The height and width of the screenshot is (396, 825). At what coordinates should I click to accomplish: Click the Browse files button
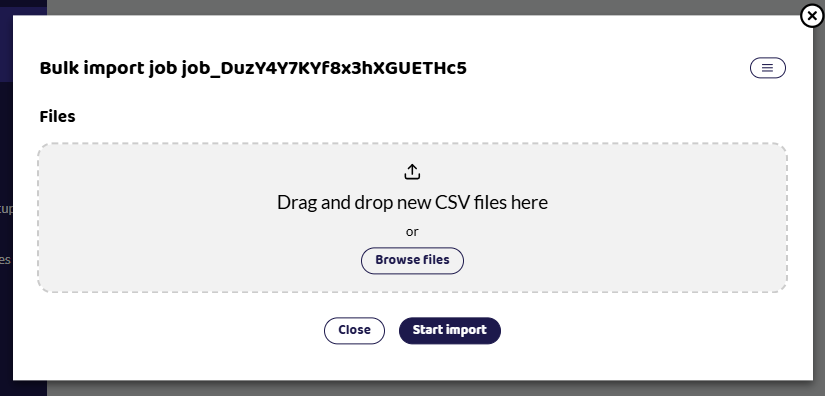click(412, 260)
